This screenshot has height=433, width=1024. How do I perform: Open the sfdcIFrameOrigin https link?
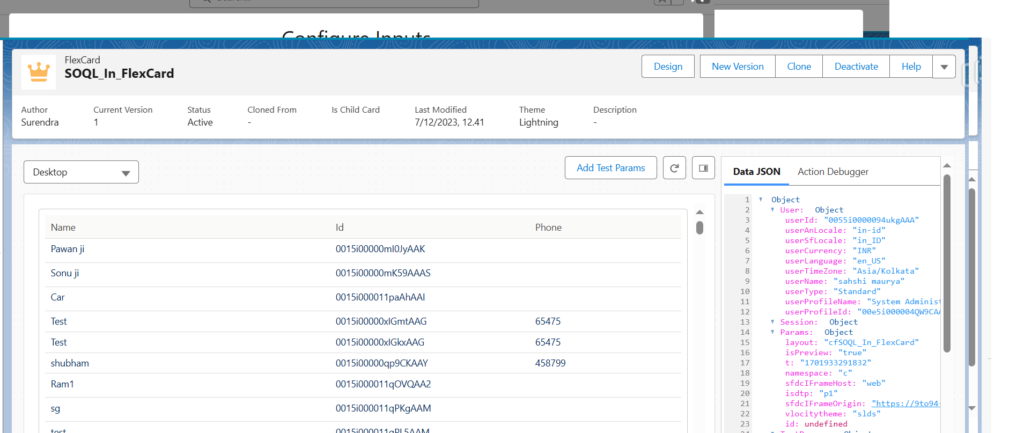tap(906, 404)
